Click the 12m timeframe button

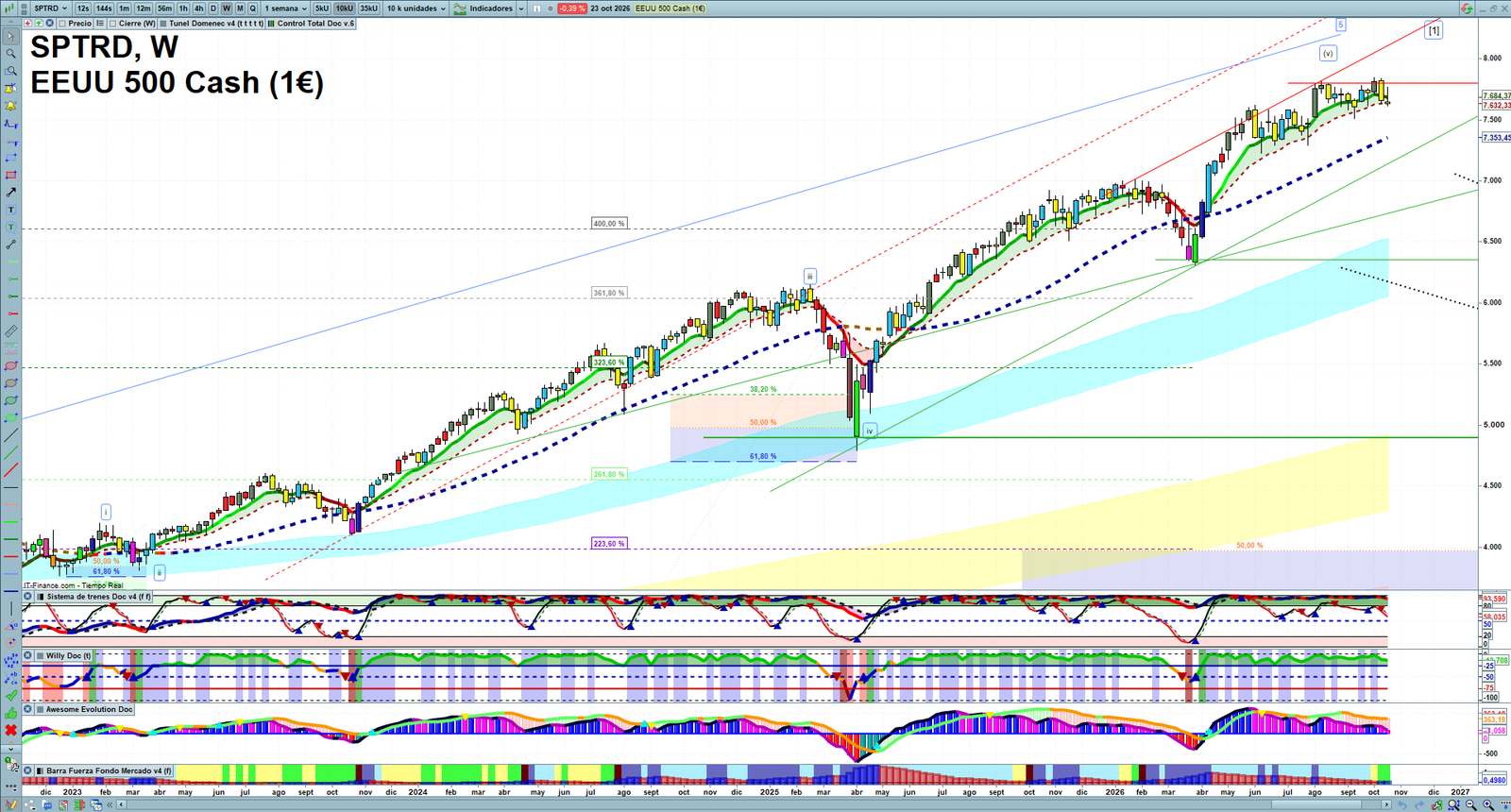[144, 8]
